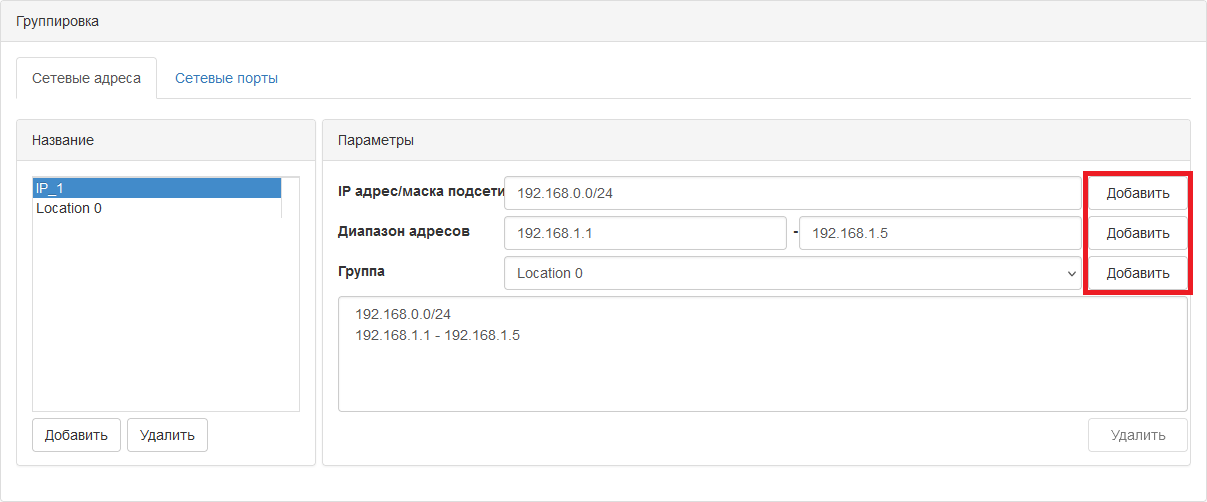Choose Location 0 in the names list
This screenshot has width=1207, height=502.
157,208
